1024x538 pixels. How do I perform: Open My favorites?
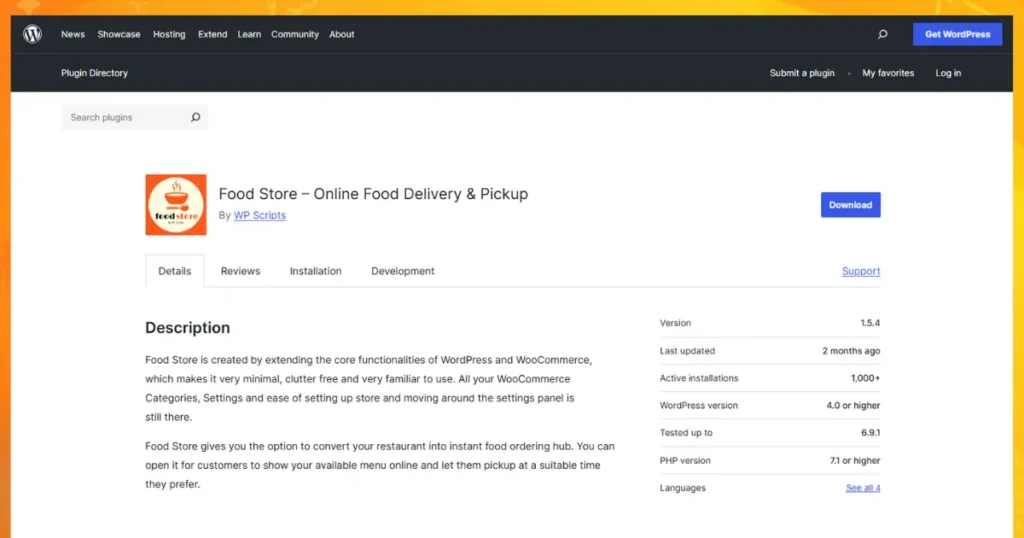tap(888, 73)
